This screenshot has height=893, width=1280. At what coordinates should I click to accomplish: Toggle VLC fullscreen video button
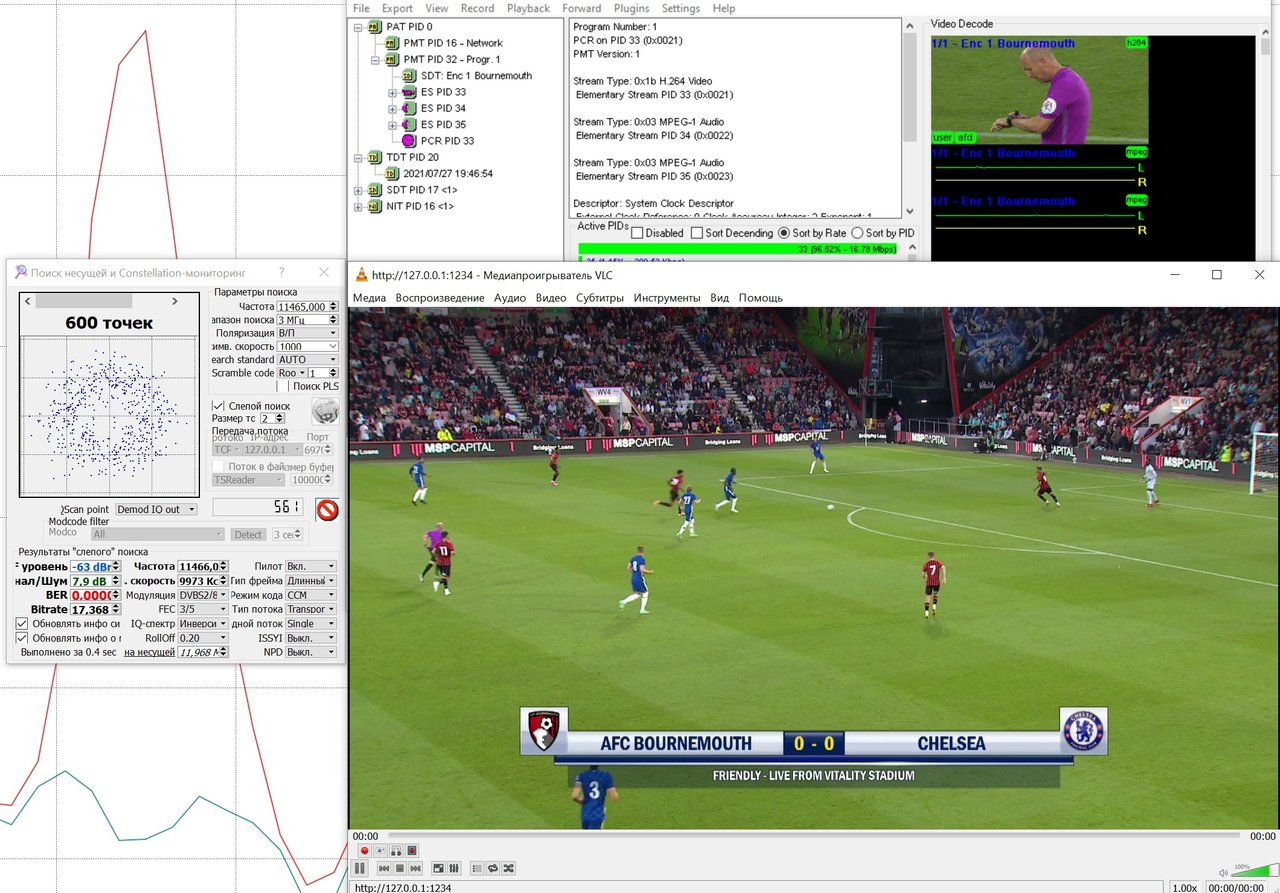pos(437,868)
